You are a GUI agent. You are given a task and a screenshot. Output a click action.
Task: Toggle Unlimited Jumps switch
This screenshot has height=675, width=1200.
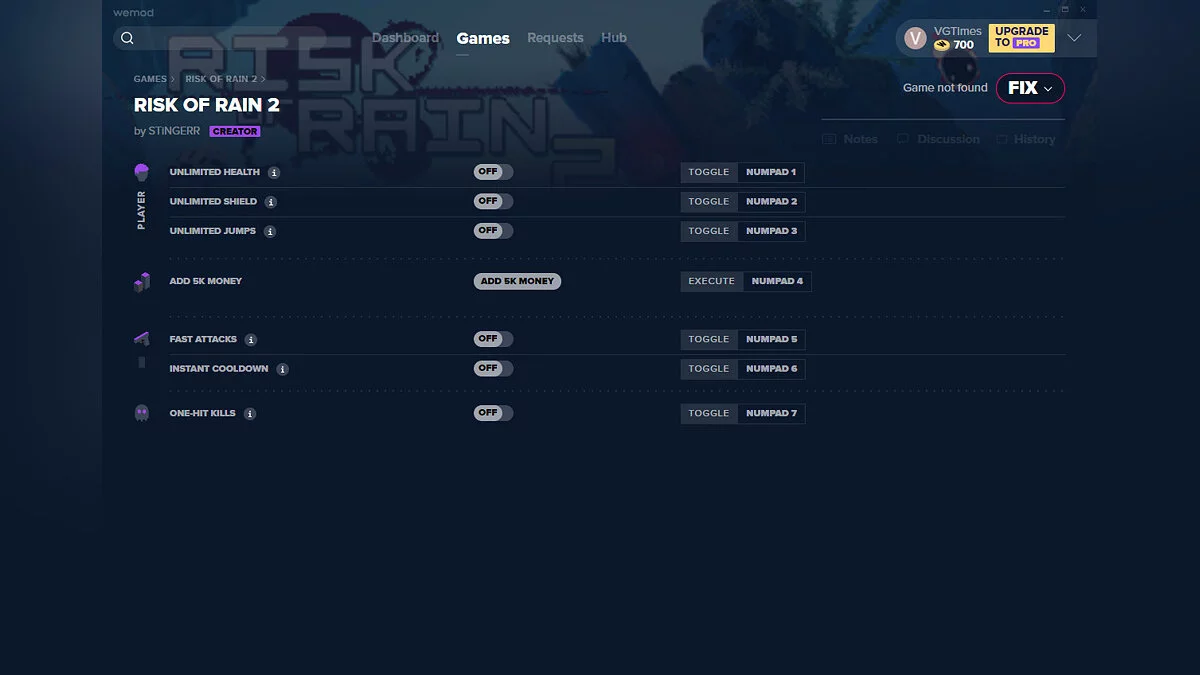[493, 231]
